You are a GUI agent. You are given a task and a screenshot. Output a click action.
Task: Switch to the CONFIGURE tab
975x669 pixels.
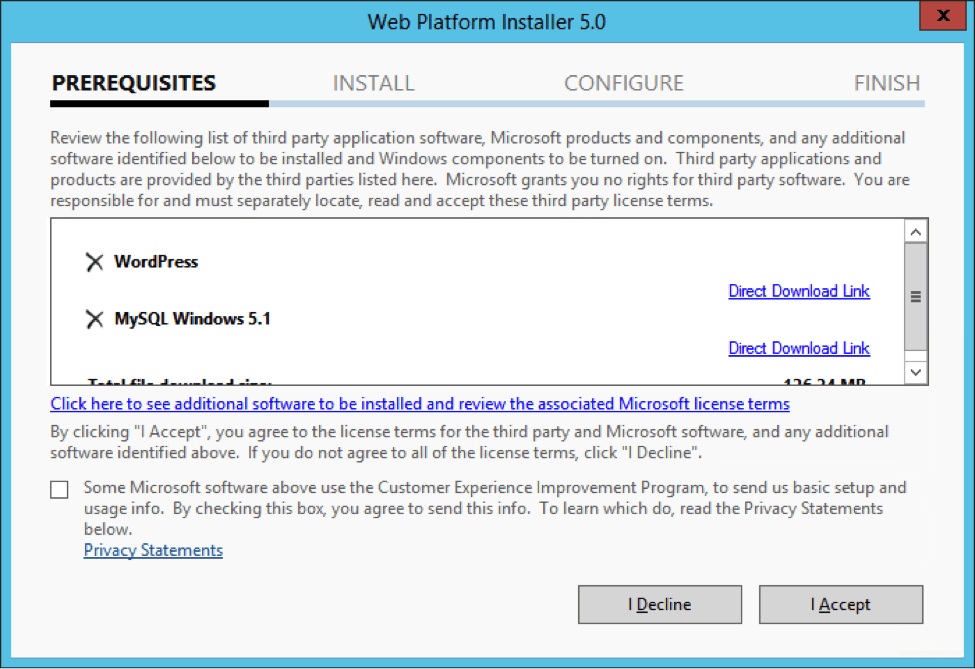[x=623, y=83]
